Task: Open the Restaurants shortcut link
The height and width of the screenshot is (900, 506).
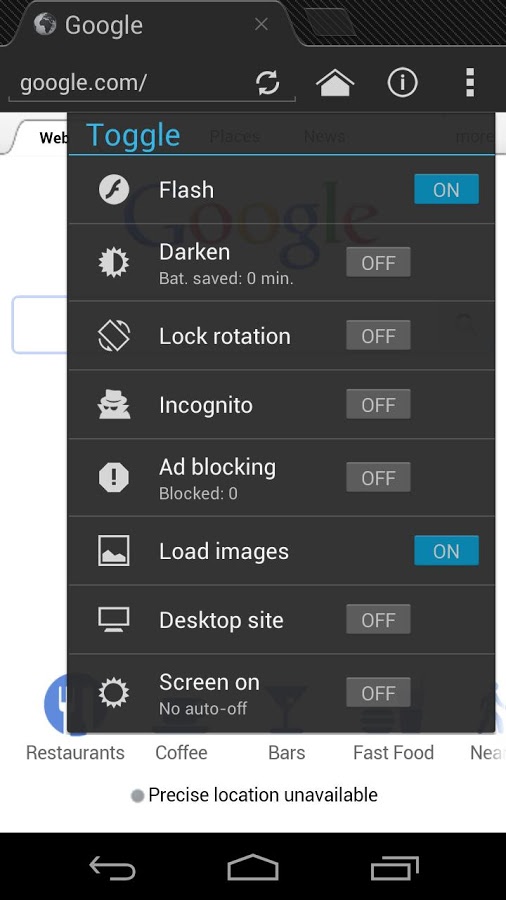Action: (75, 752)
